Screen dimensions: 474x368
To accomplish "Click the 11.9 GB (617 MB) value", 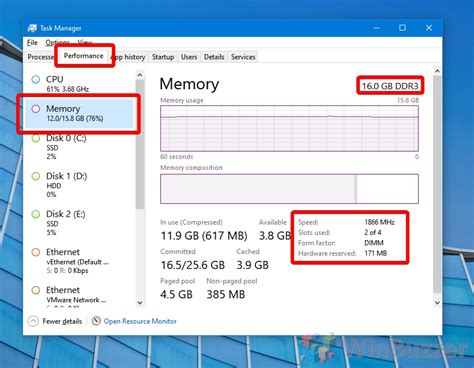I will [x=204, y=236].
